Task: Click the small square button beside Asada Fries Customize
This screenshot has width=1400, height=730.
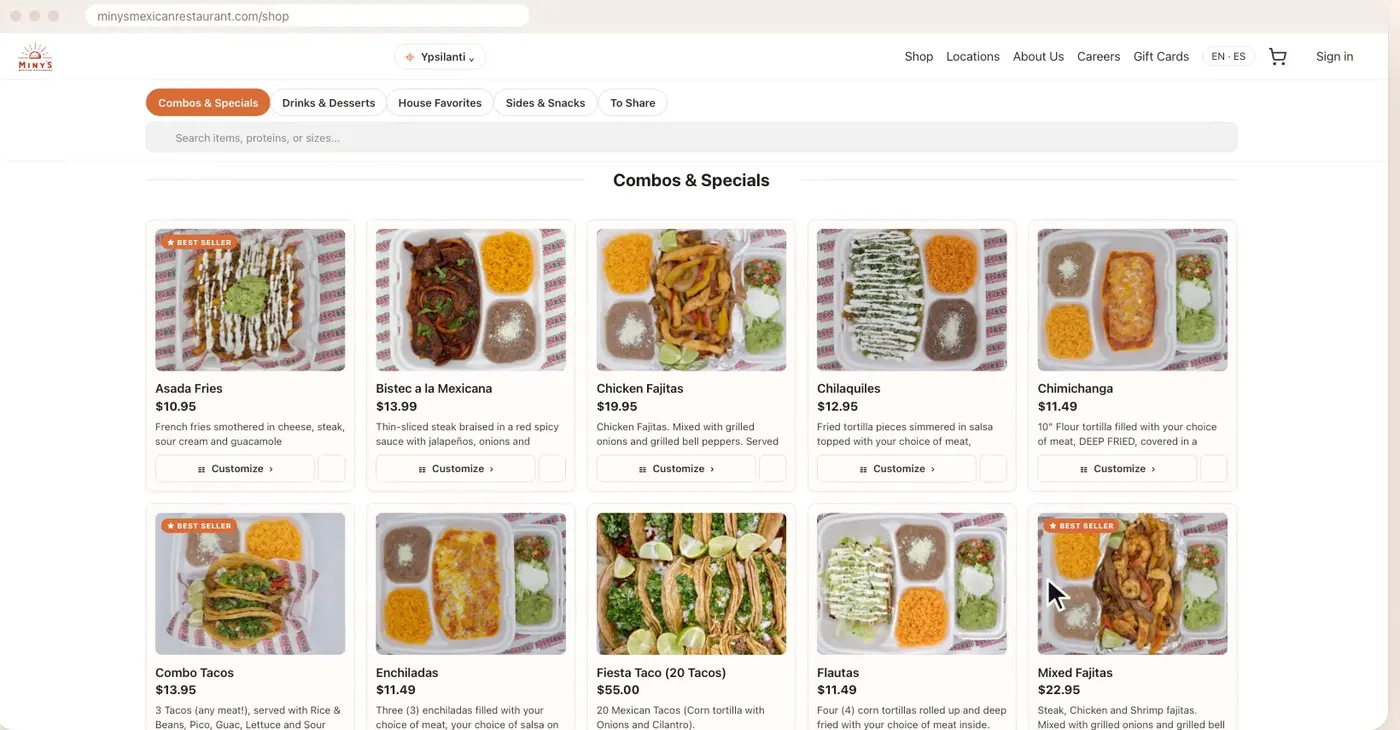Action: pos(332,469)
